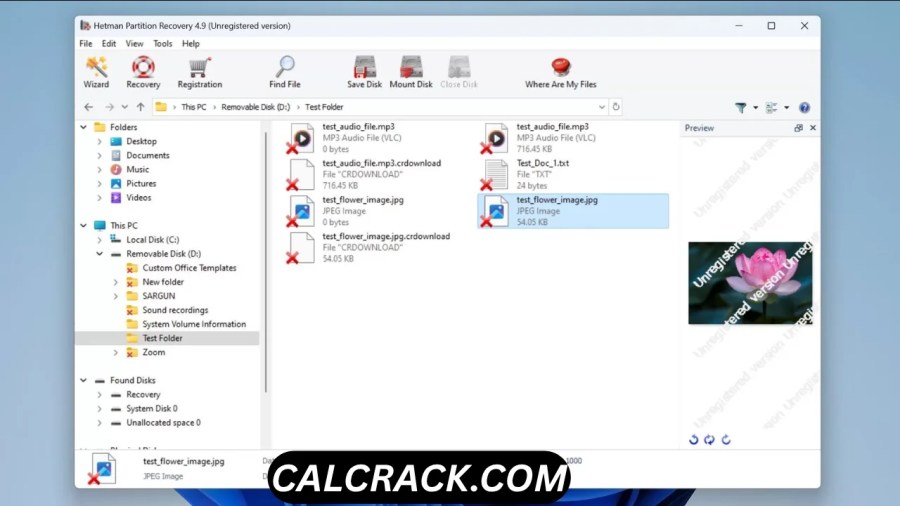Open the filter funnel icon
The image size is (900, 506).
point(740,107)
